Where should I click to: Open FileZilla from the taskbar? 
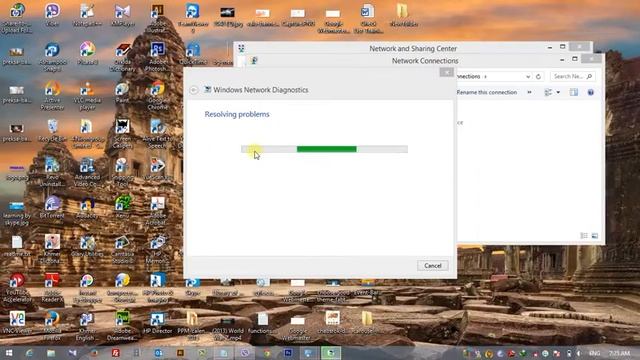pyautogui.click(x=116, y=353)
